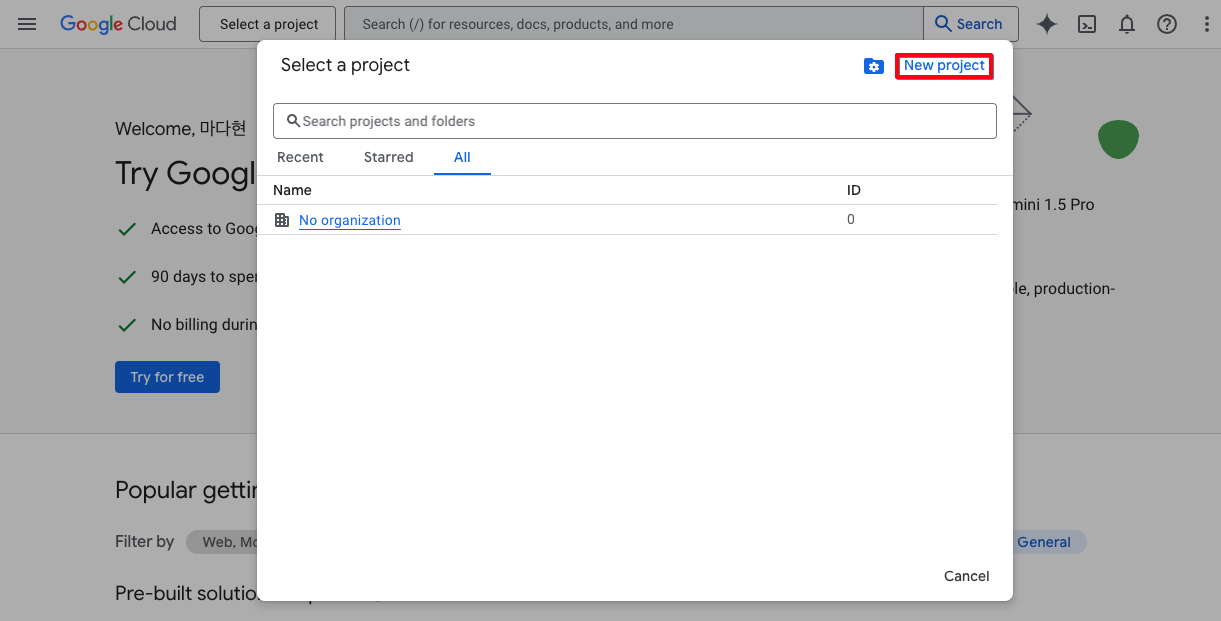Open the notifications bell
Image resolution: width=1221 pixels, height=621 pixels.
(x=1127, y=24)
